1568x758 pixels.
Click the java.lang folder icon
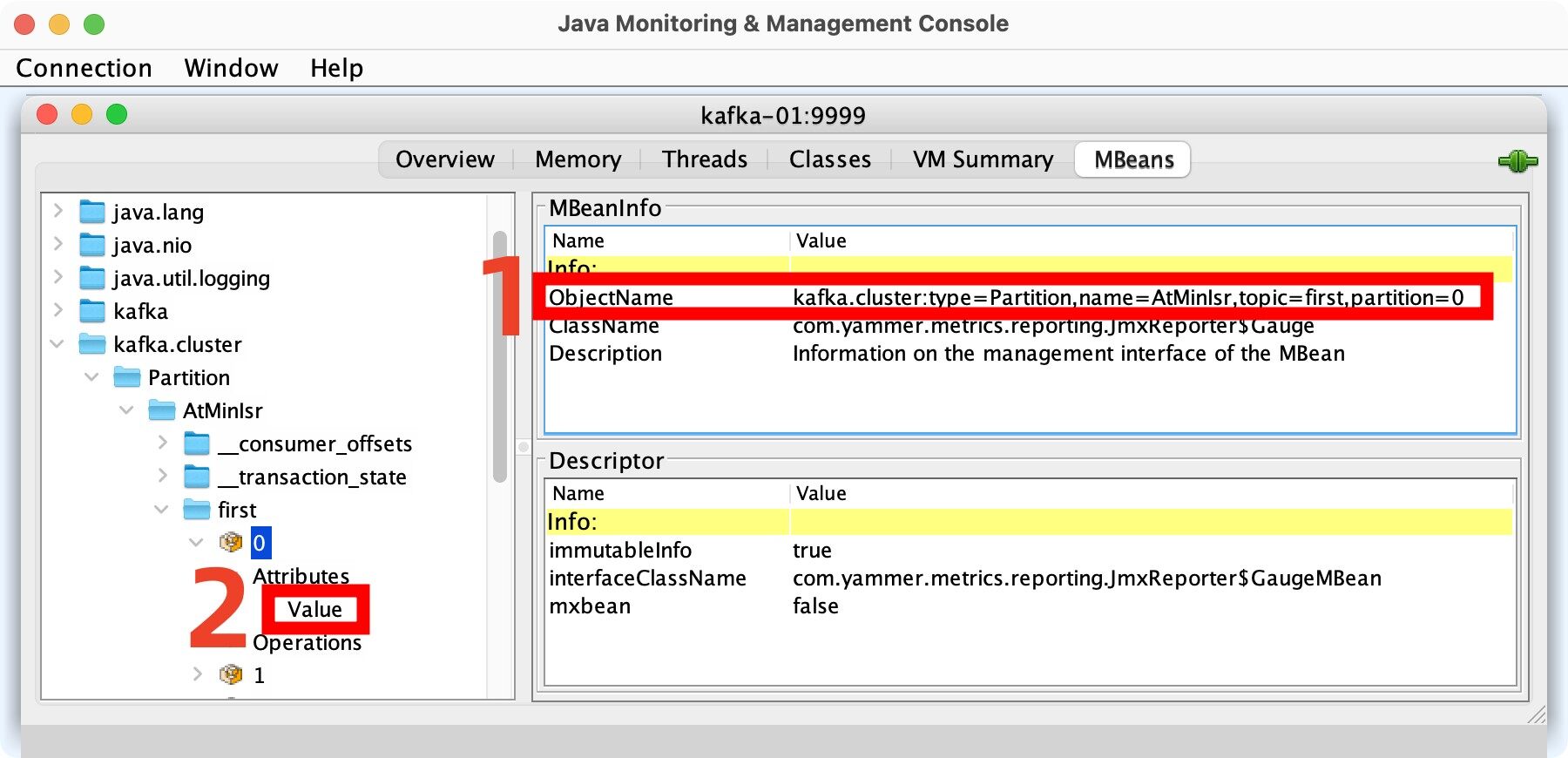click(91, 212)
